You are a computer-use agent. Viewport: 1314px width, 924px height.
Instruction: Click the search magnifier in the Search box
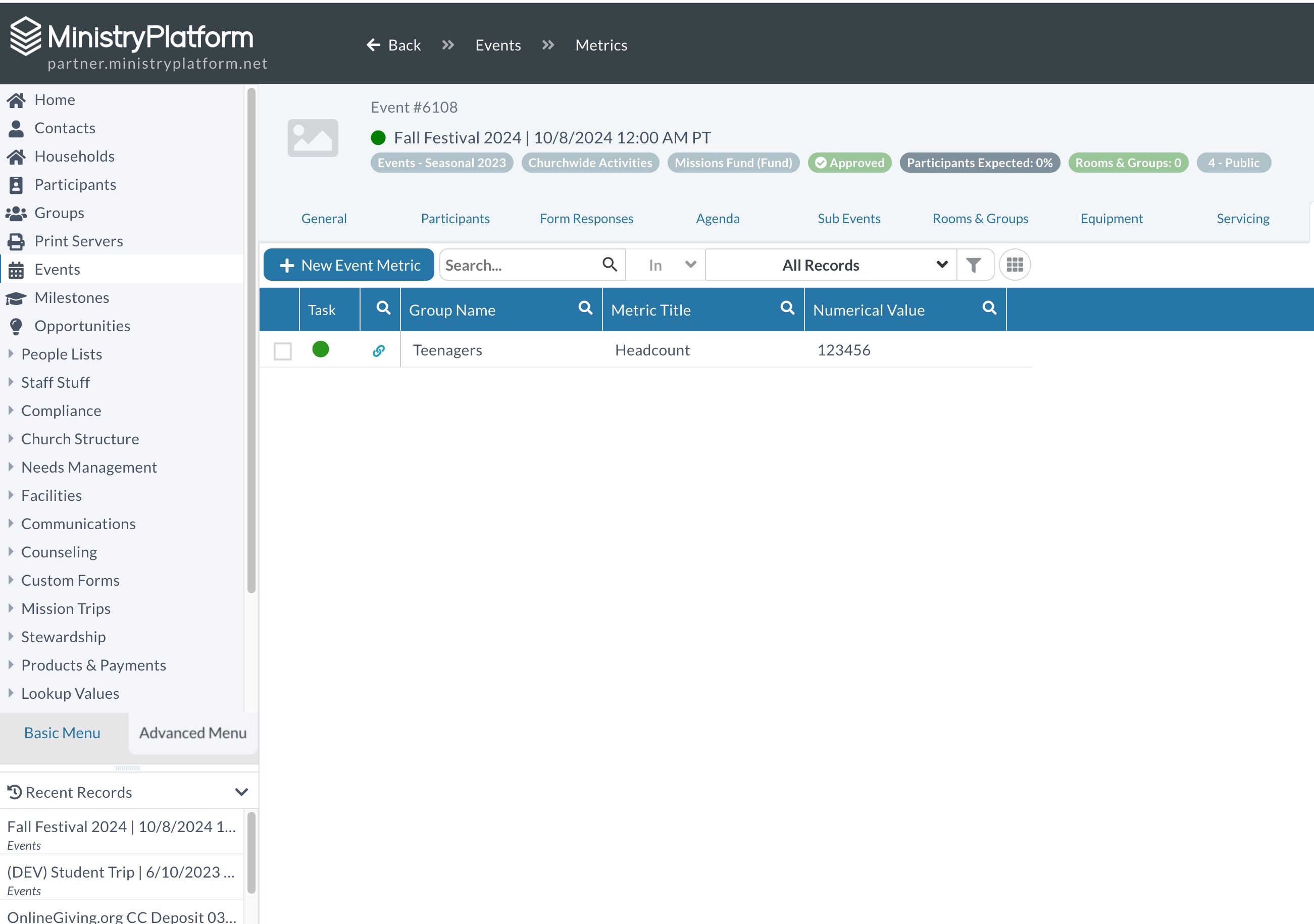pyautogui.click(x=610, y=265)
